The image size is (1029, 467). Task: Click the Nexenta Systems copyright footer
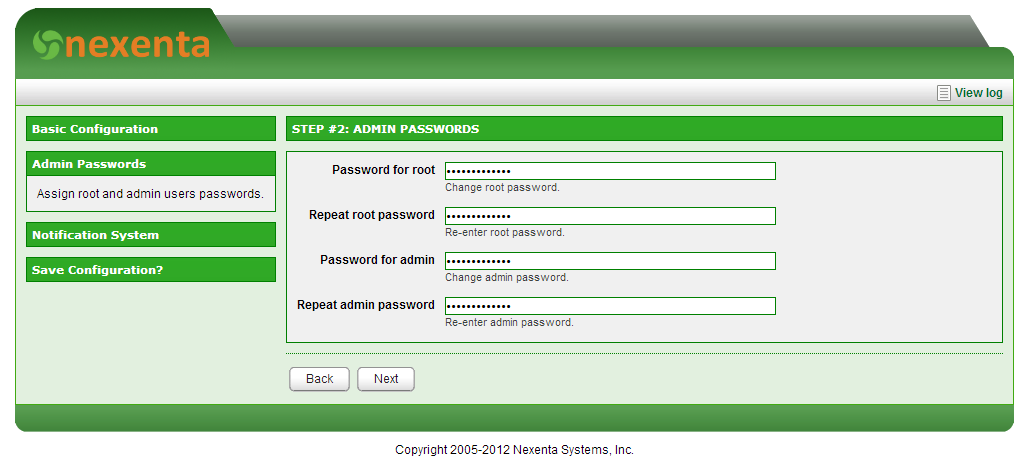pyautogui.click(x=514, y=450)
